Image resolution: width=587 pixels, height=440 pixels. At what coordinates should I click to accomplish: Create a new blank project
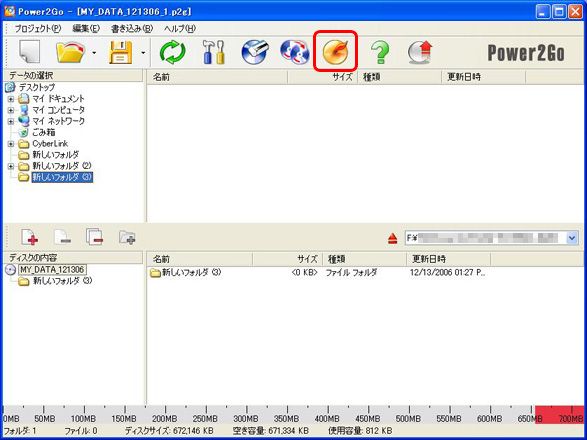pos(30,51)
